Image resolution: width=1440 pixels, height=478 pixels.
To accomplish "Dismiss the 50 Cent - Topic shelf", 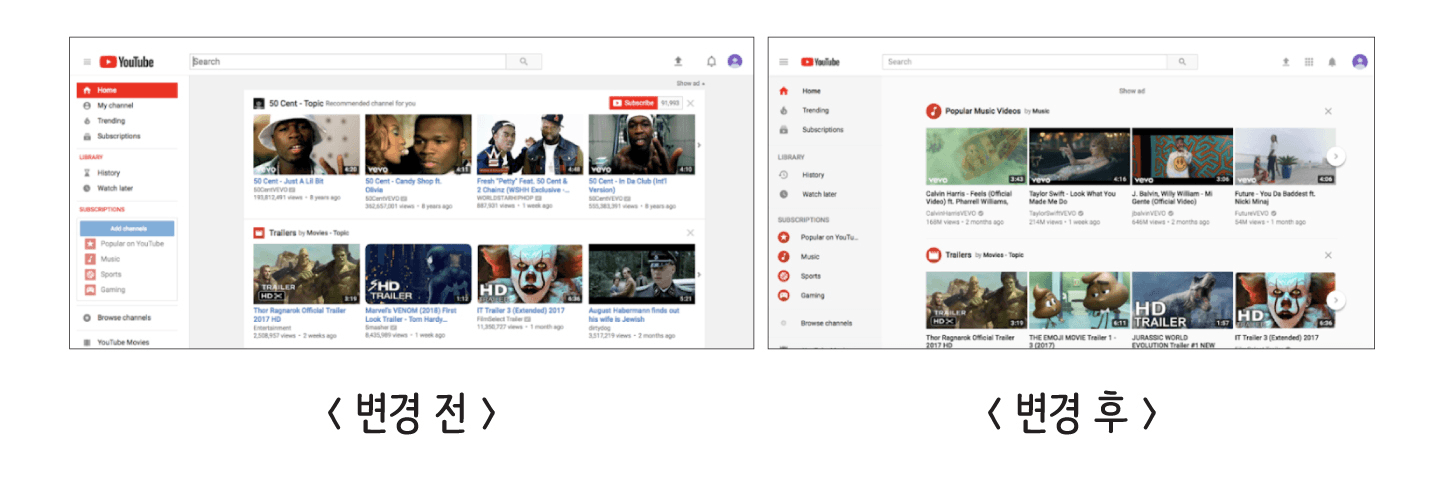I will click(691, 103).
